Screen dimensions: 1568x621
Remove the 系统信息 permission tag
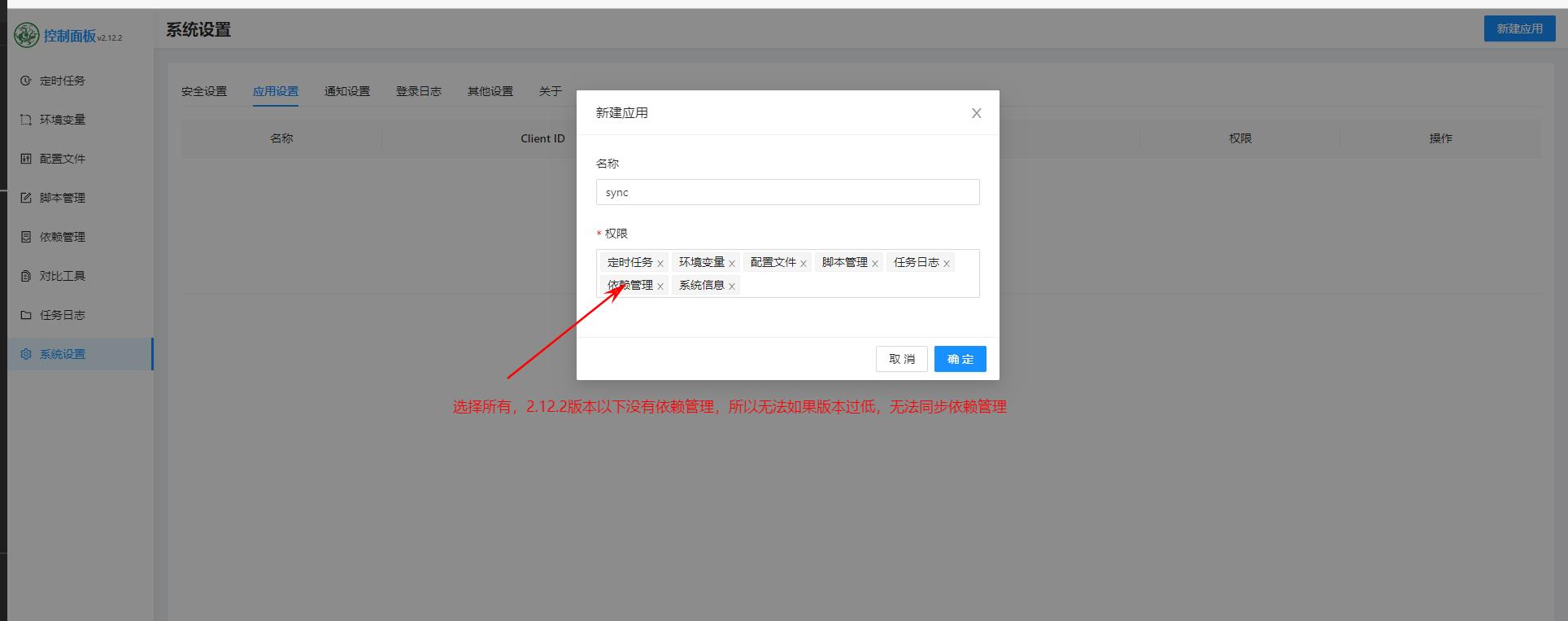[x=732, y=286]
